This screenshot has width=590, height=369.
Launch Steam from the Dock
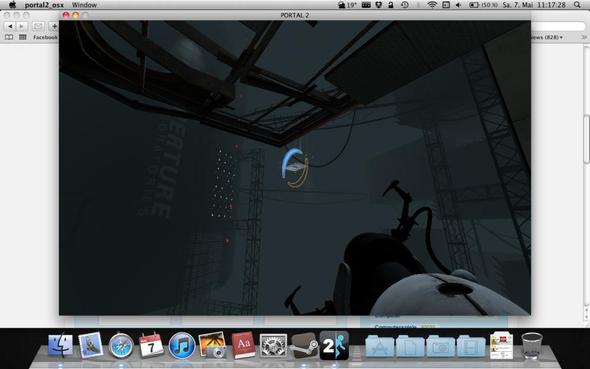304,345
